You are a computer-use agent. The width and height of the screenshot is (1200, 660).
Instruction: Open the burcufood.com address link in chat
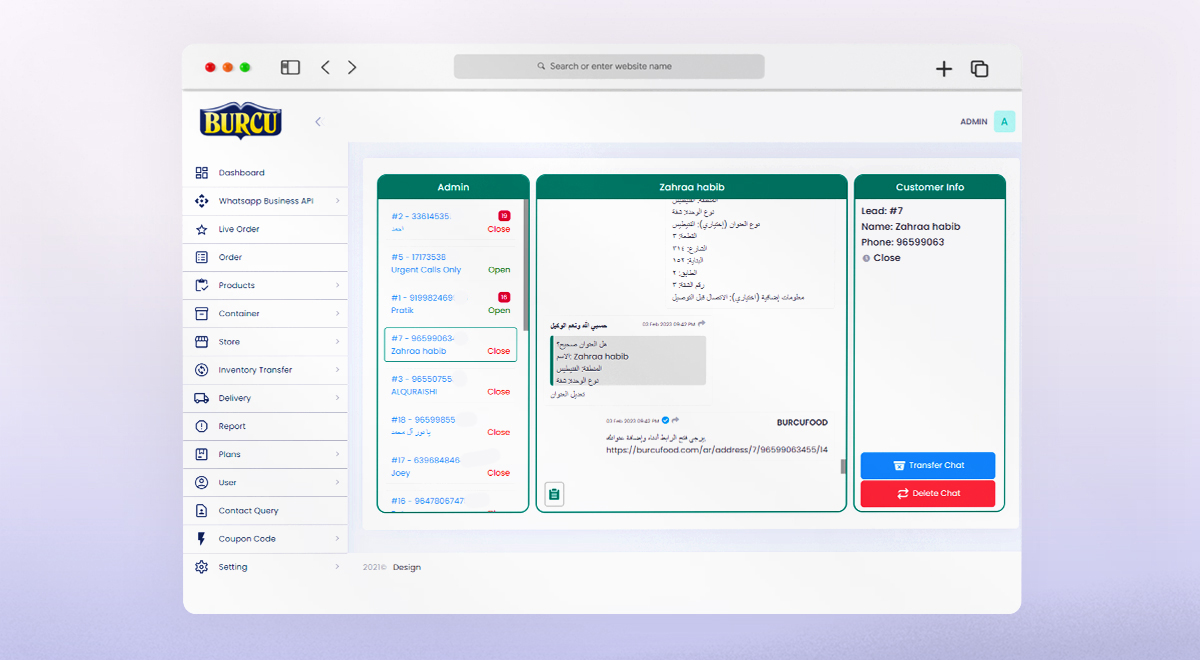716,450
